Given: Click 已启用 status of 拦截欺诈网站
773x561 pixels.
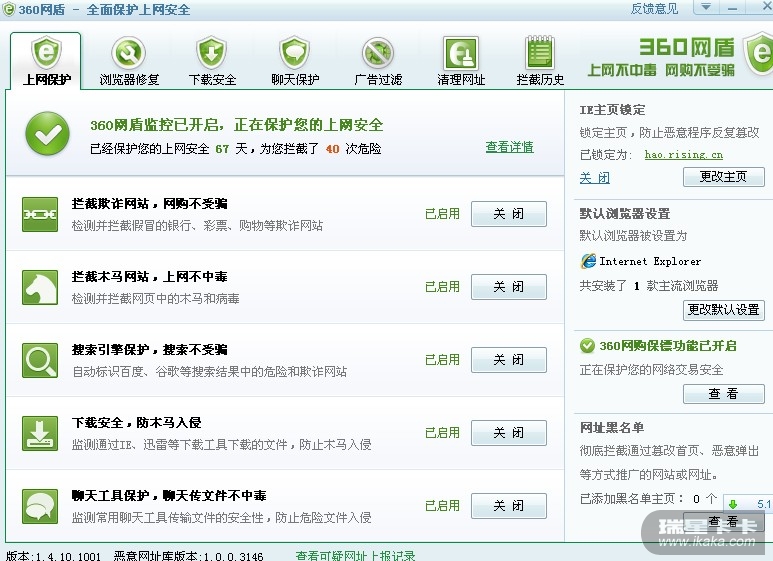Looking at the screenshot, I should pos(442,214).
